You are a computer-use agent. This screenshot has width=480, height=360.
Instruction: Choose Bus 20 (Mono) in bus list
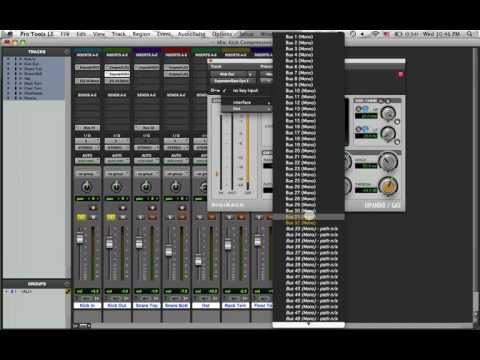(x=308, y=151)
